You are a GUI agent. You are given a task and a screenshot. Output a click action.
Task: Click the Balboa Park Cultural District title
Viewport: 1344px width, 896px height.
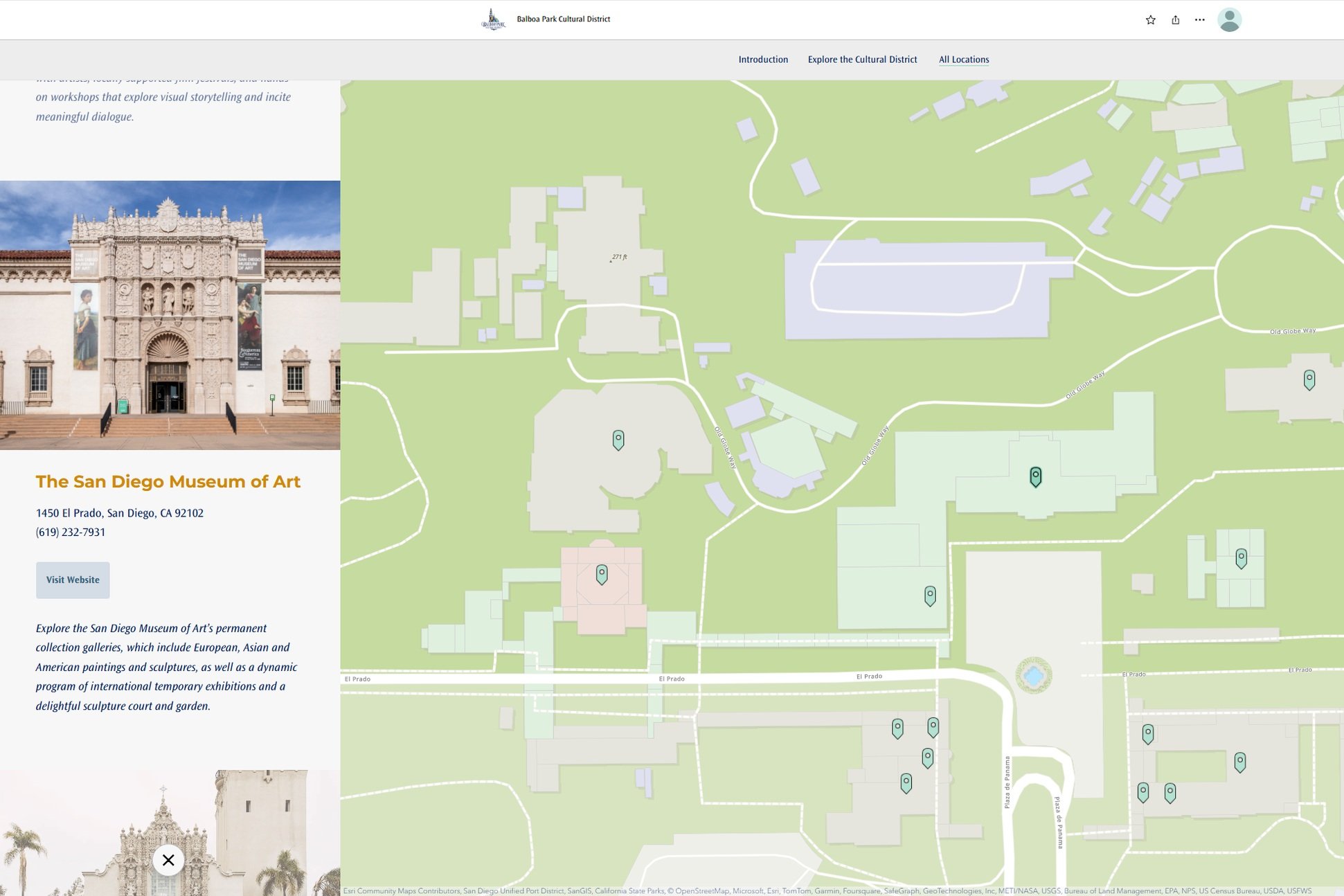tap(563, 19)
